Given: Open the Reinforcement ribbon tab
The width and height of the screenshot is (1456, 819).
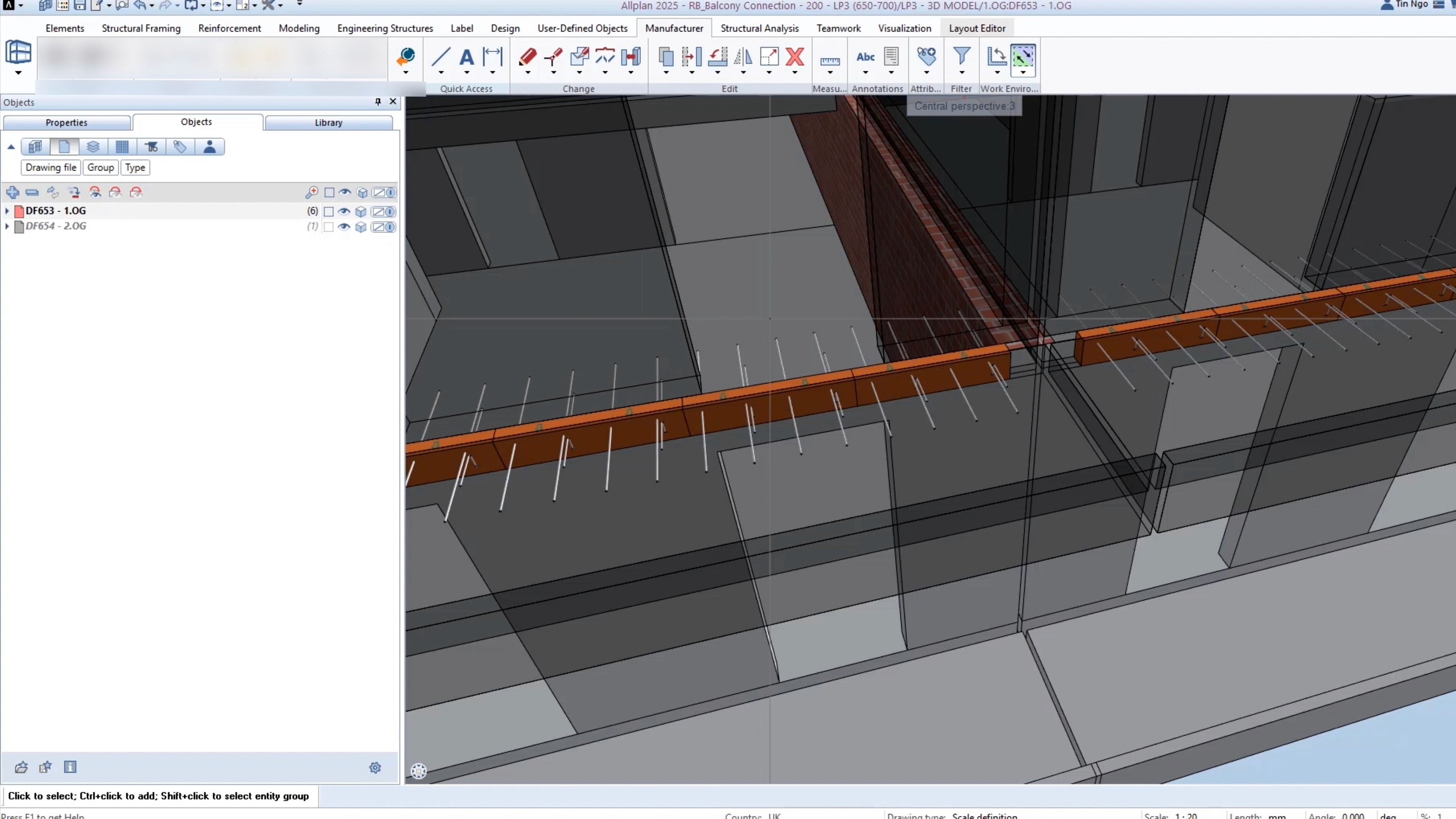Looking at the screenshot, I should pos(229,28).
